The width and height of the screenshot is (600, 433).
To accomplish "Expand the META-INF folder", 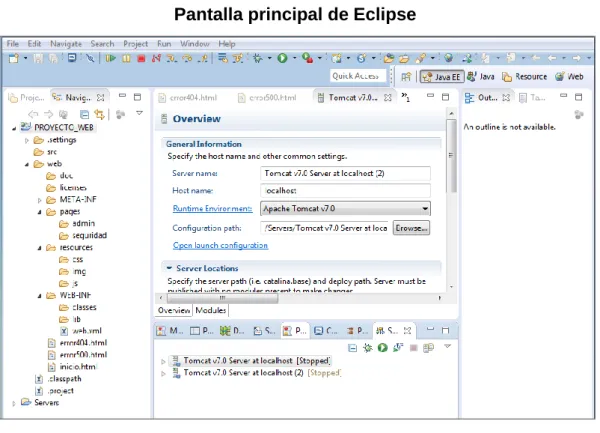I will (x=39, y=200).
